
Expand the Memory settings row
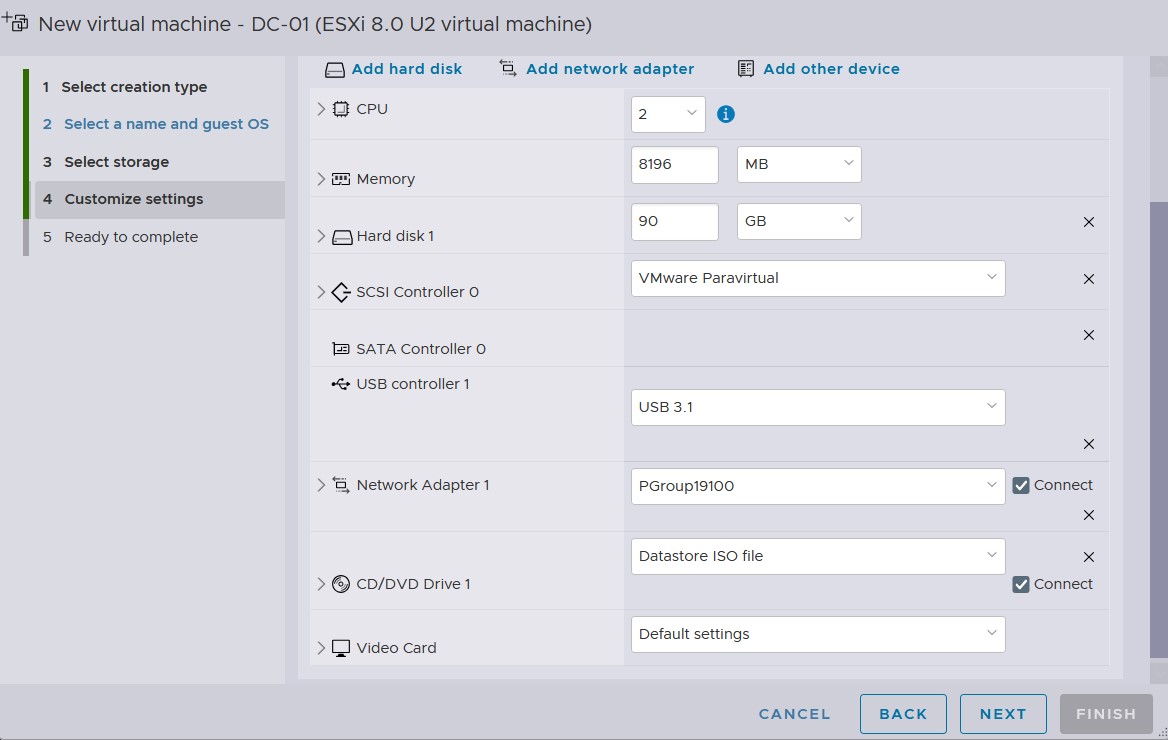(x=321, y=179)
